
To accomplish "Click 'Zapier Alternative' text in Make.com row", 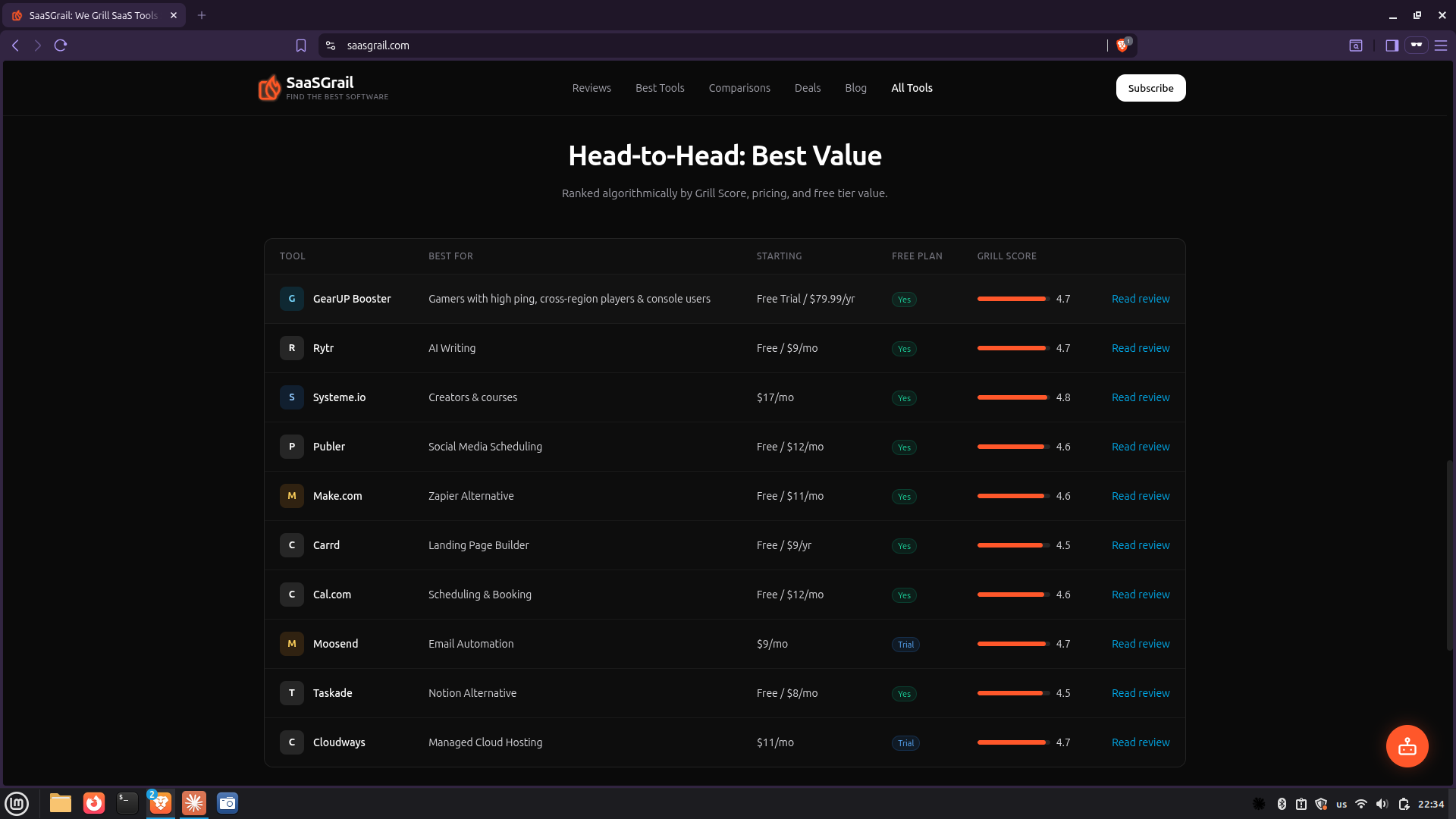I will point(471,496).
